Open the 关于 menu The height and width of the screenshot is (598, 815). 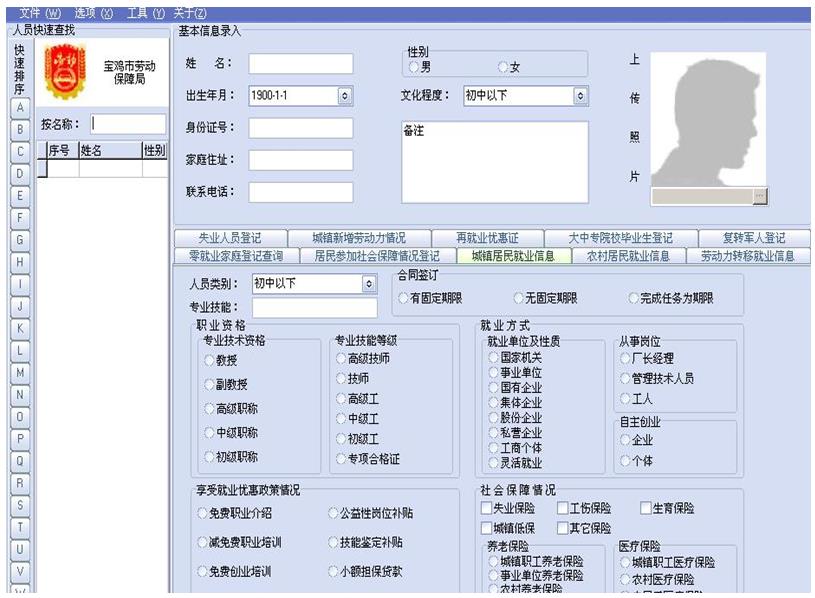(x=190, y=13)
